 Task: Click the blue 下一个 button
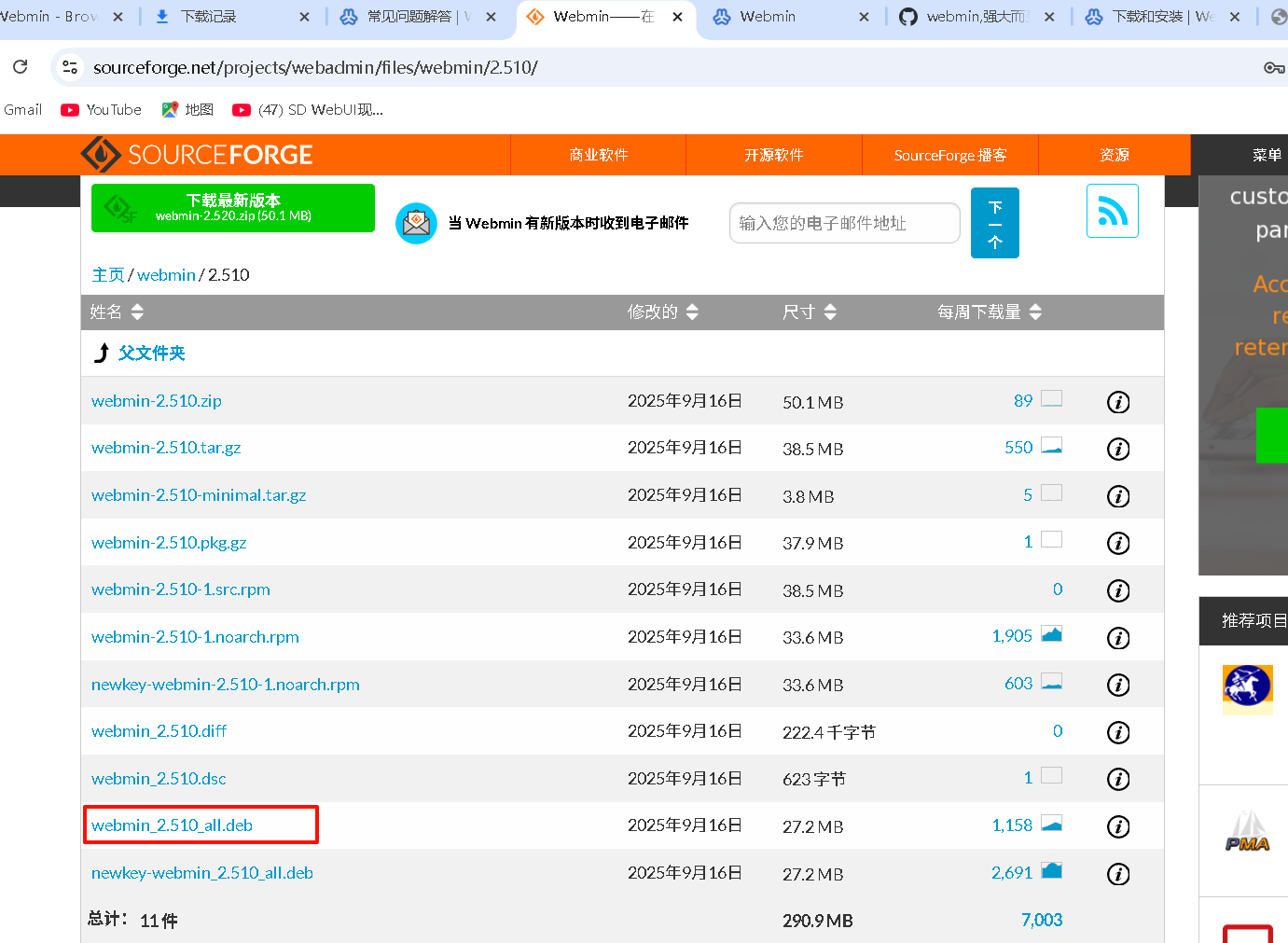995,223
